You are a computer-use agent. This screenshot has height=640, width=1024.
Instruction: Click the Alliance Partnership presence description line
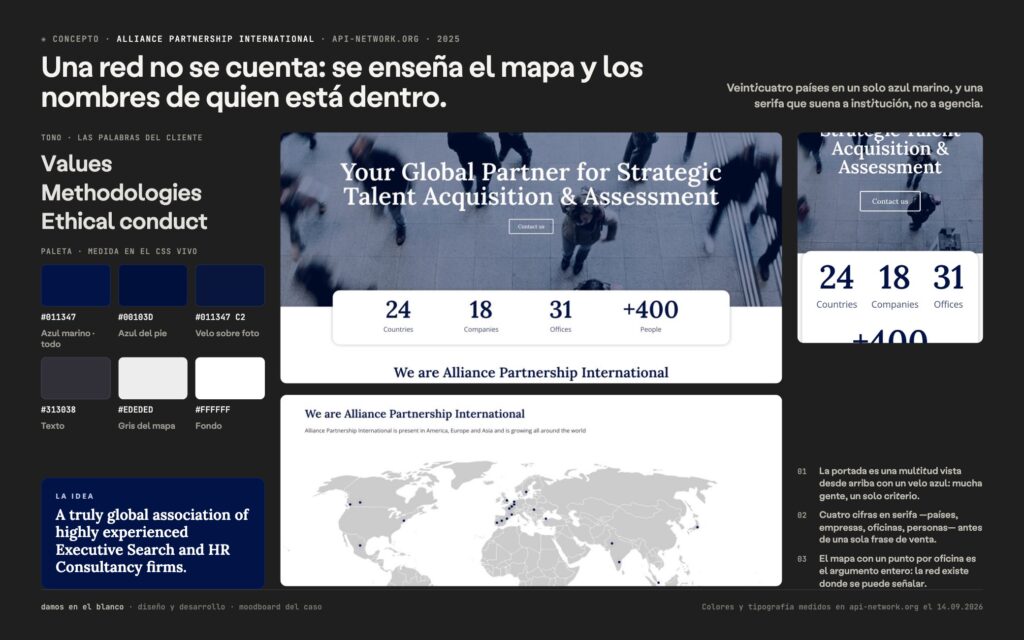click(x=445, y=431)
